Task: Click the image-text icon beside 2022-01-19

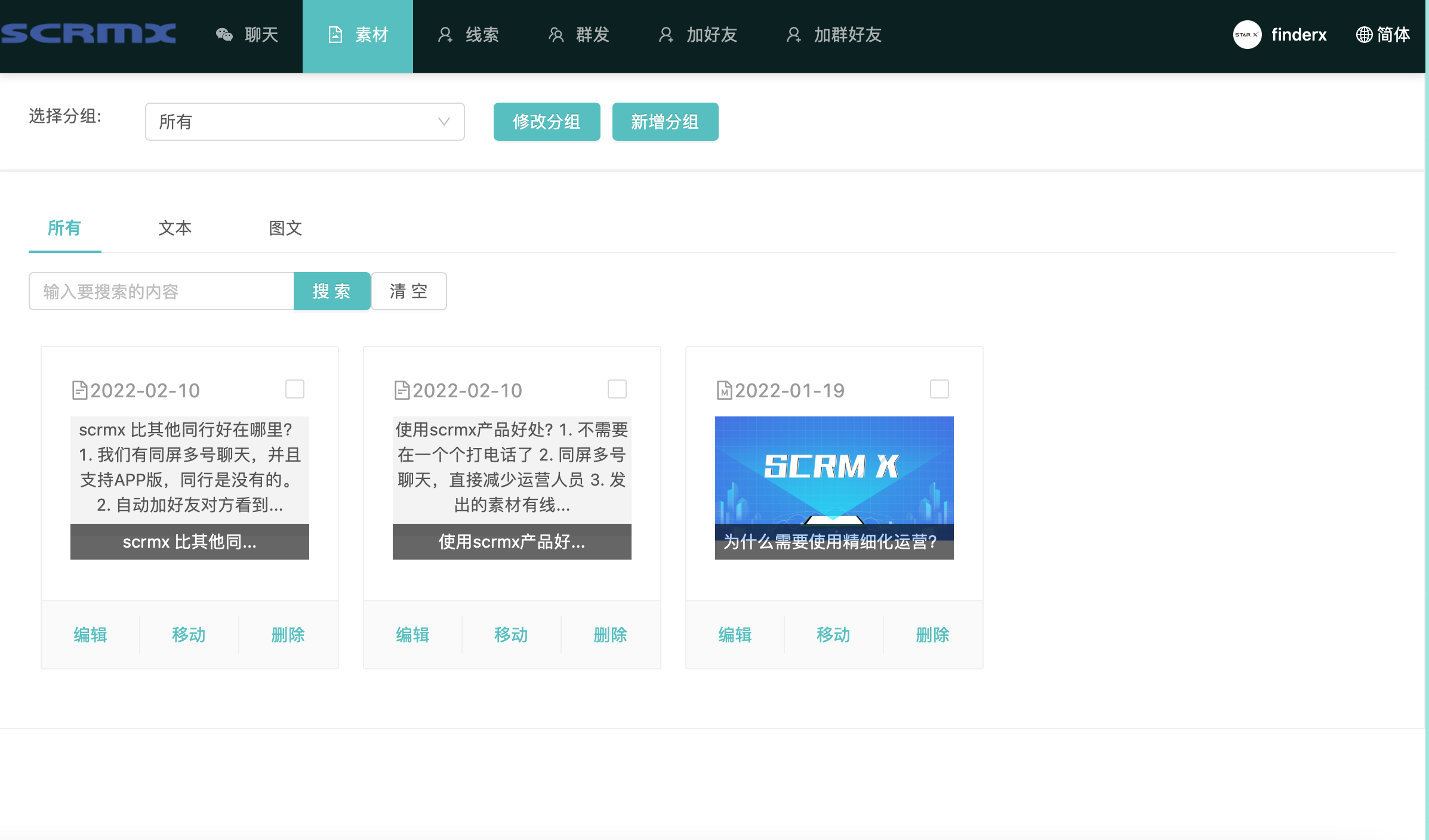Action: [x=724, y=390]
